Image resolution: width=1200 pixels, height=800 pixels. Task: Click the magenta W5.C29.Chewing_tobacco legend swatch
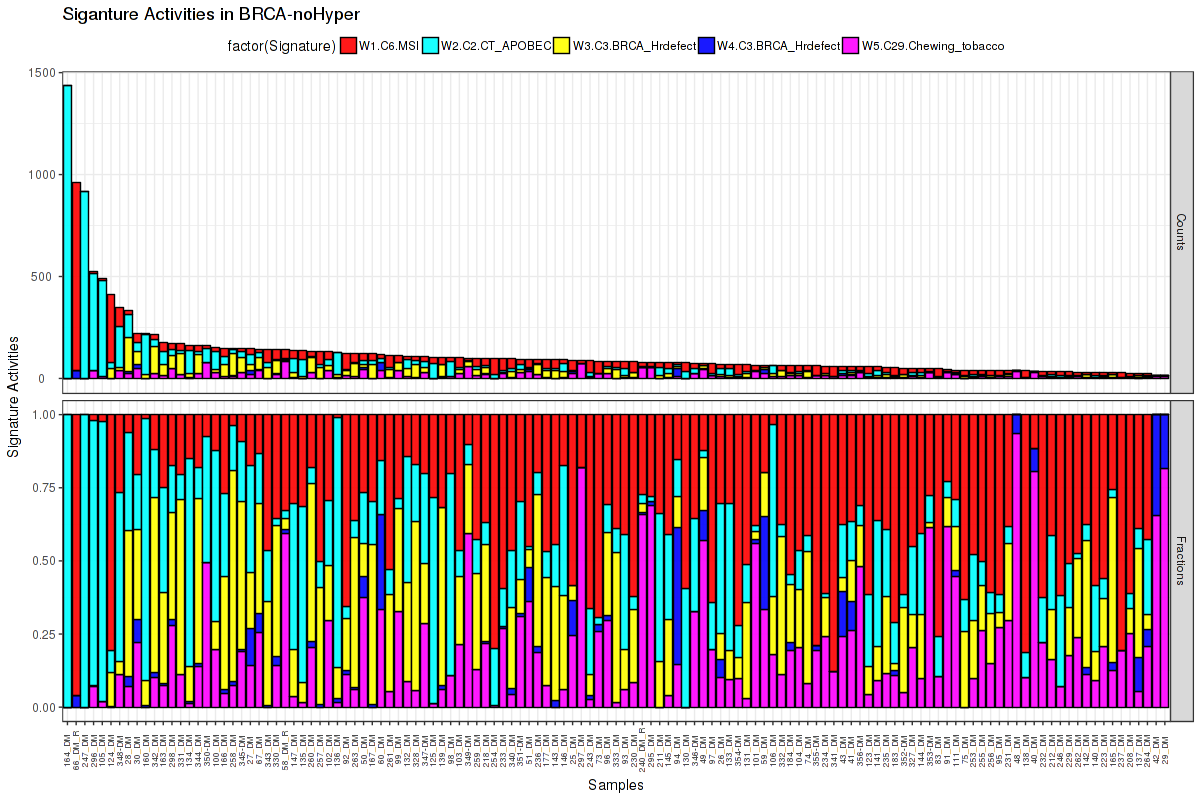click(851, 46)
